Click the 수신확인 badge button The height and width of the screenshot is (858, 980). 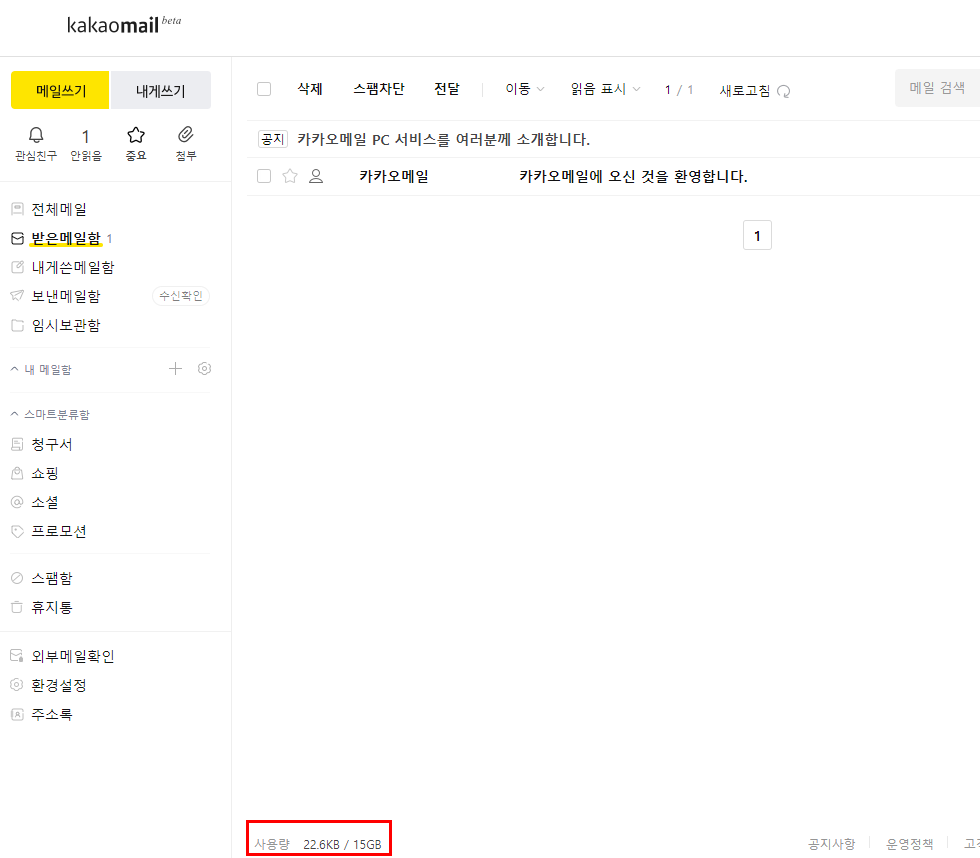coord(181,296)
